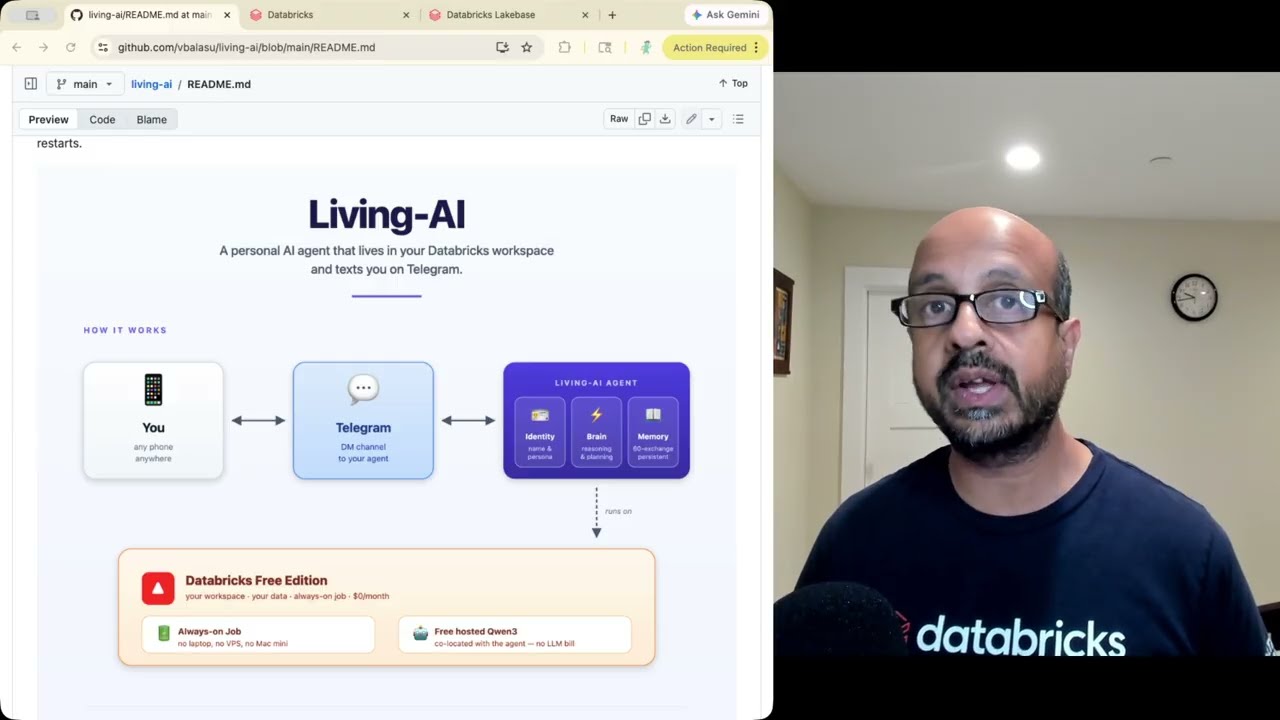Open site information icon in address bar
1280x720 pixels.
(x=102, y=47)
